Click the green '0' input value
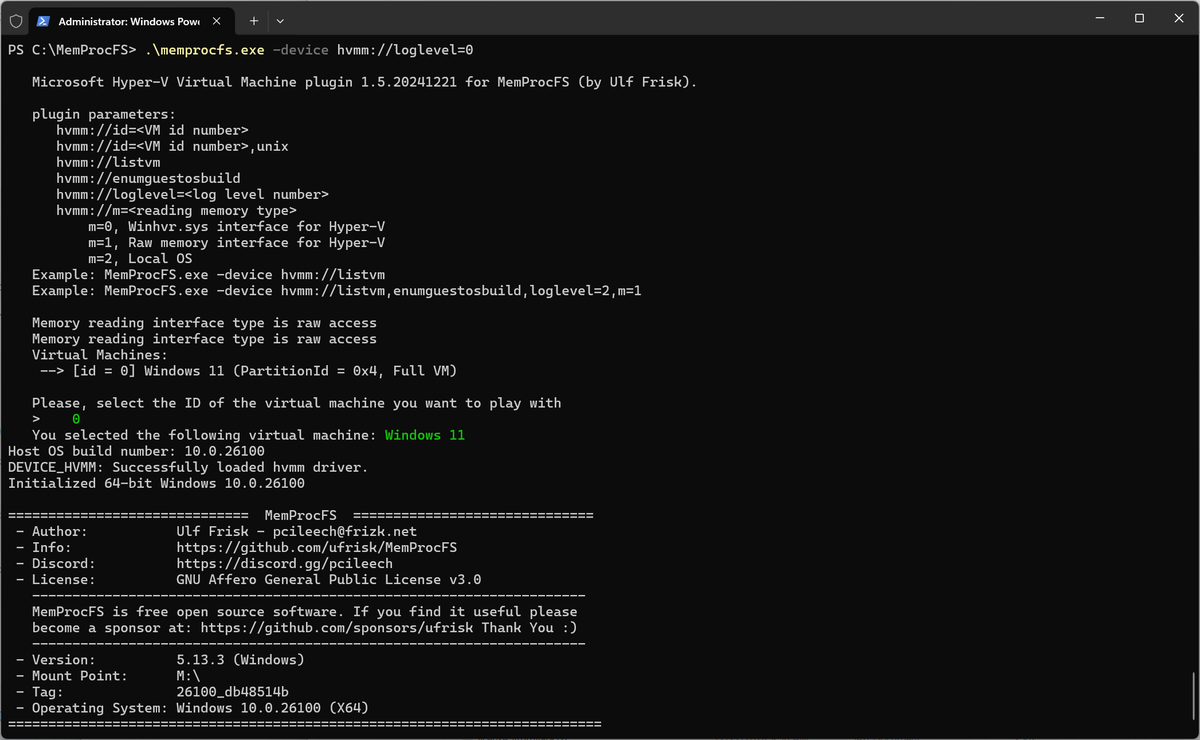This screenshot has height=740, width=1200. coord(76,419)
